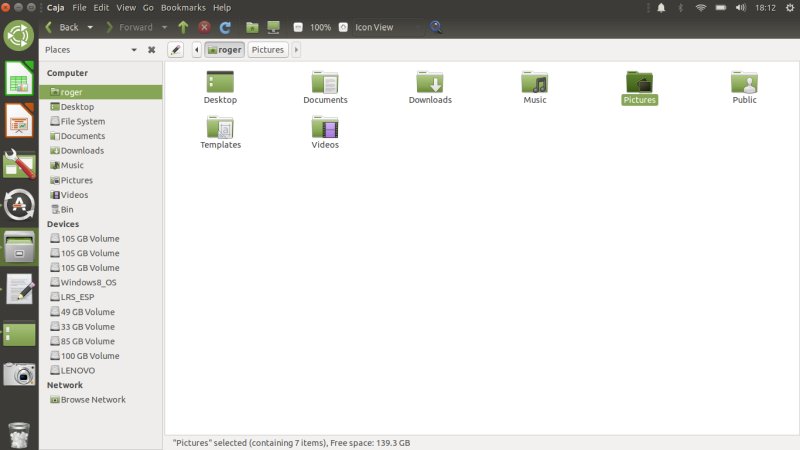Screen dimensions: 800x450
Task: Select the Videos folder icon in main view
Action: click(x=325, y=132)
